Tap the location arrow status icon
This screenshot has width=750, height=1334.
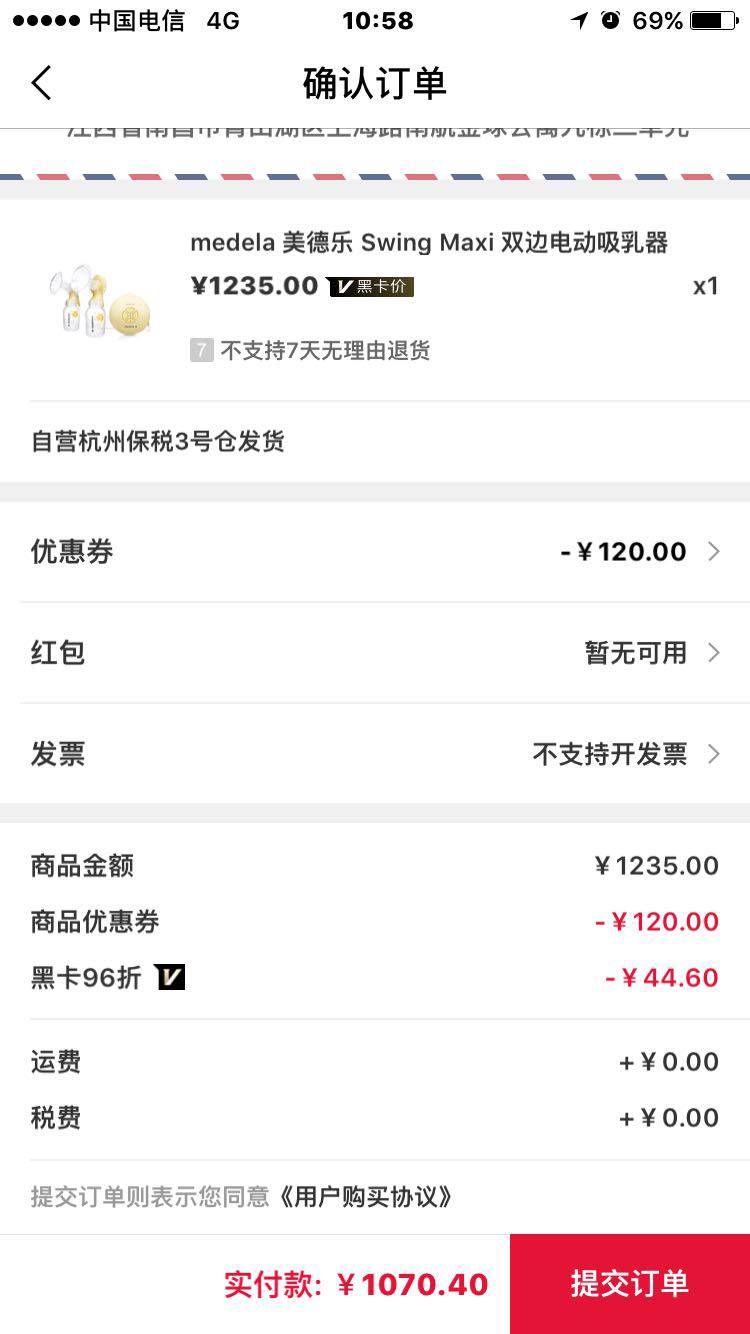pos(579,20)
